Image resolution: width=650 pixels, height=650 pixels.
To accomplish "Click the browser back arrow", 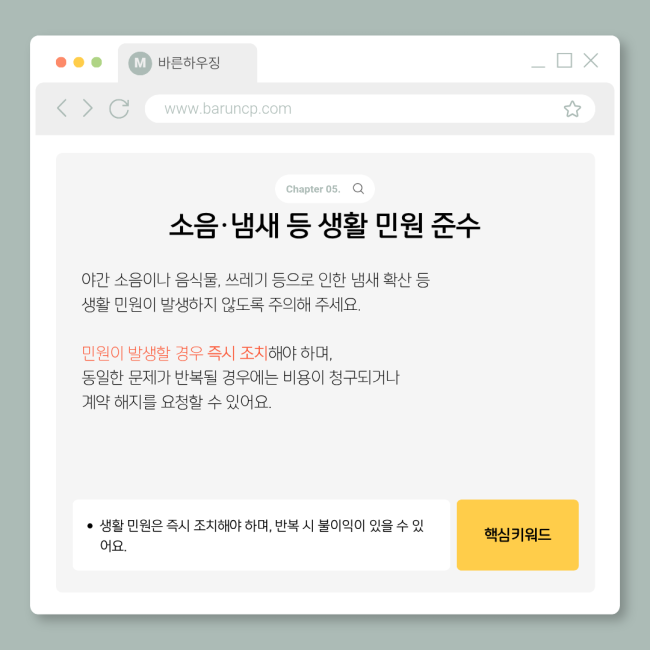I will click(62, 108).
